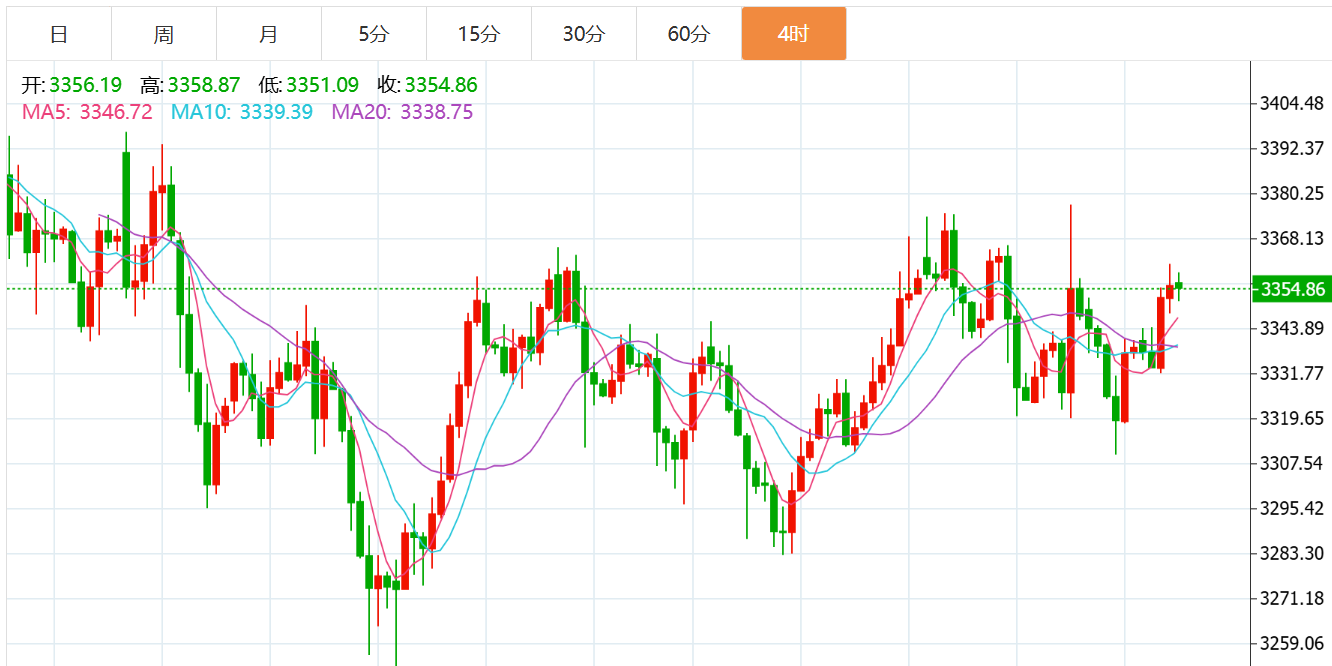Click the 3343.89 price axis label
The width and height of the screenshot is (1332, 666).
[x=1293, y=329]
